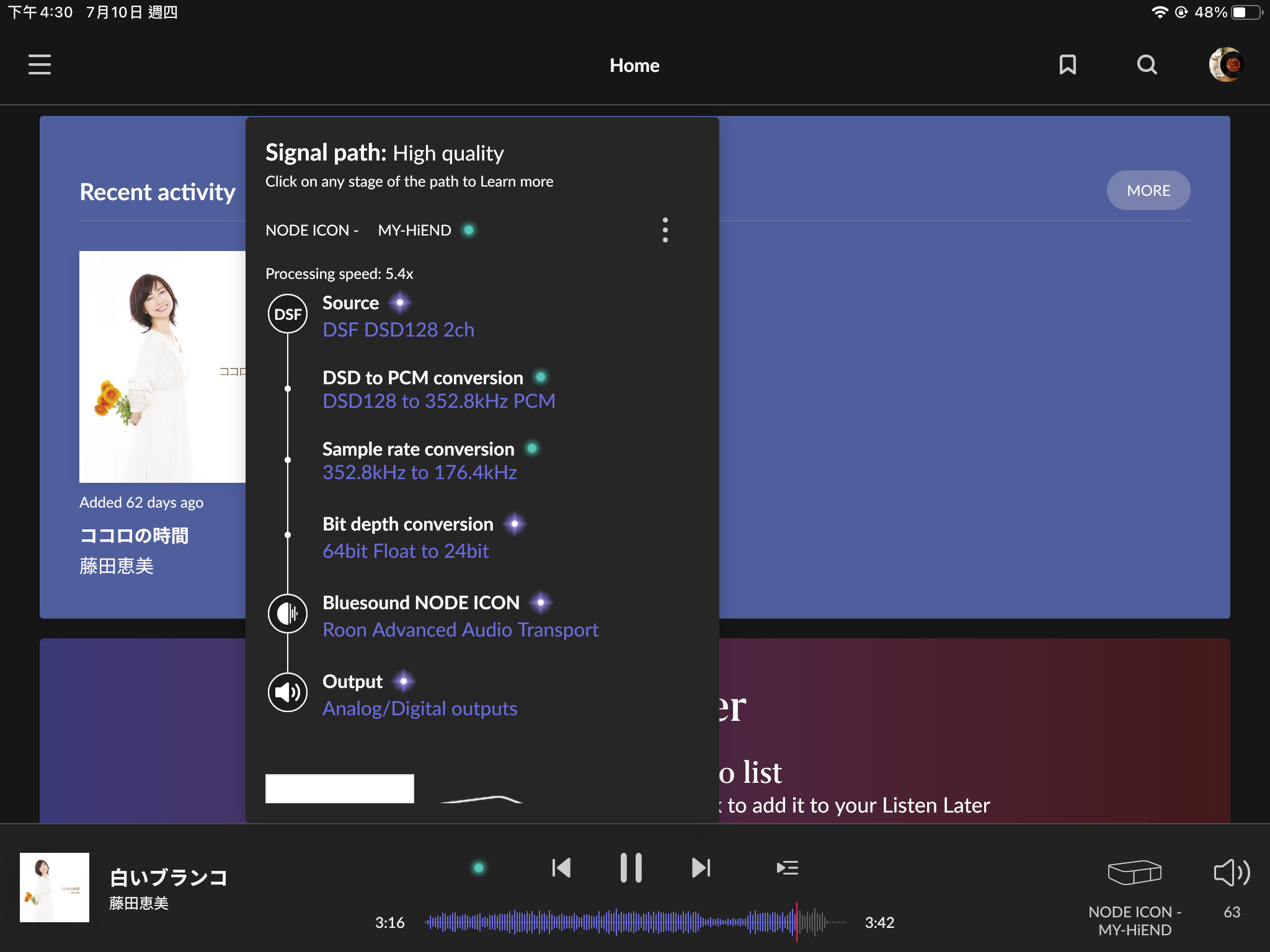Open signal path indicator in playback bar

click(479, 868)
